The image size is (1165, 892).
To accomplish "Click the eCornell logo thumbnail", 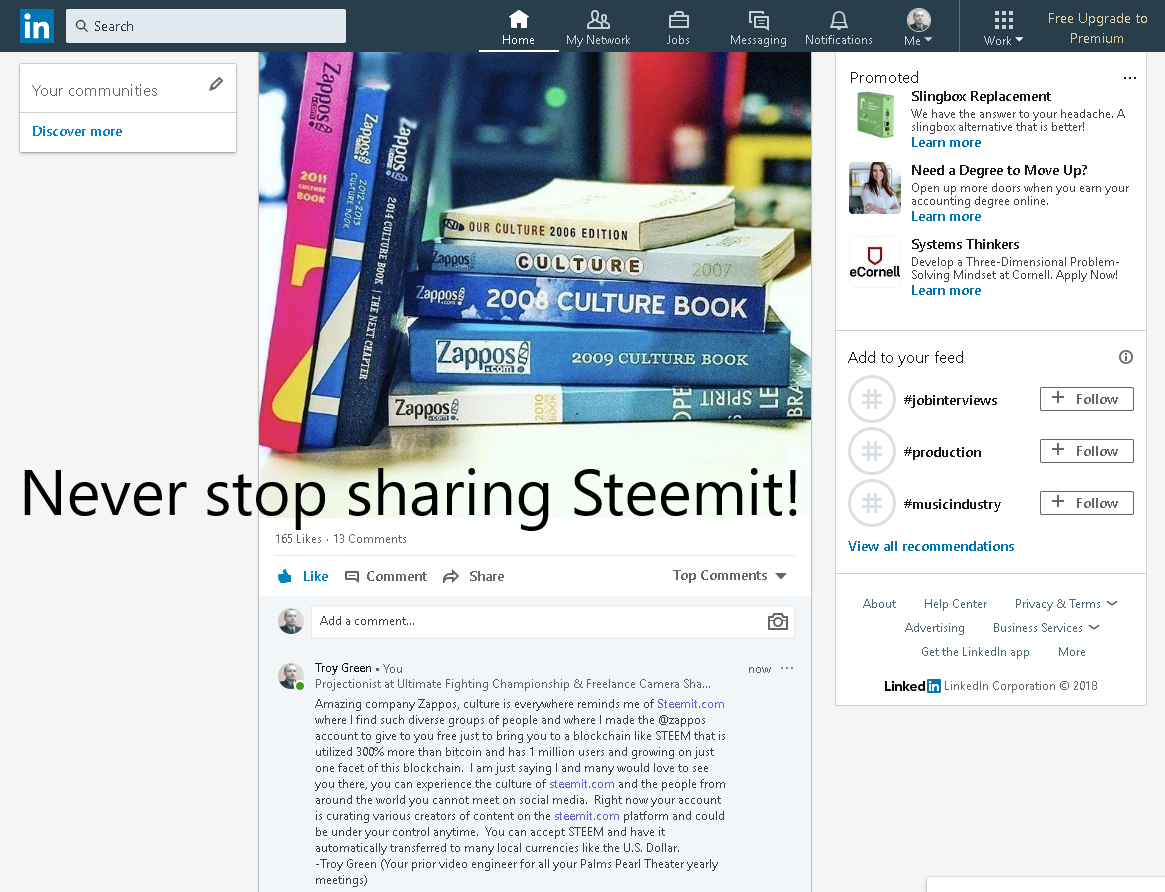I will click(x=874, y=262).
